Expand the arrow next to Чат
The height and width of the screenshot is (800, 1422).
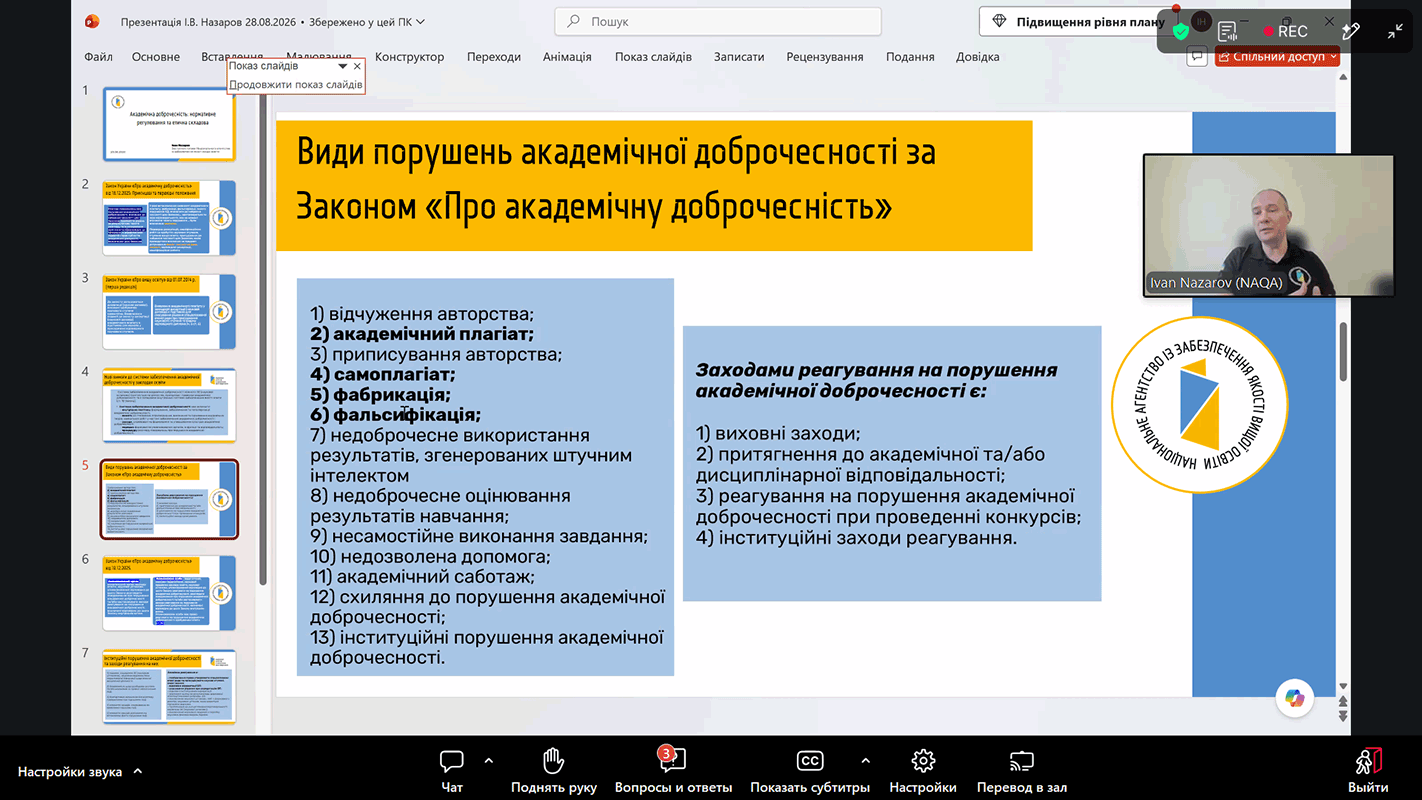click(x=488, y=761)
